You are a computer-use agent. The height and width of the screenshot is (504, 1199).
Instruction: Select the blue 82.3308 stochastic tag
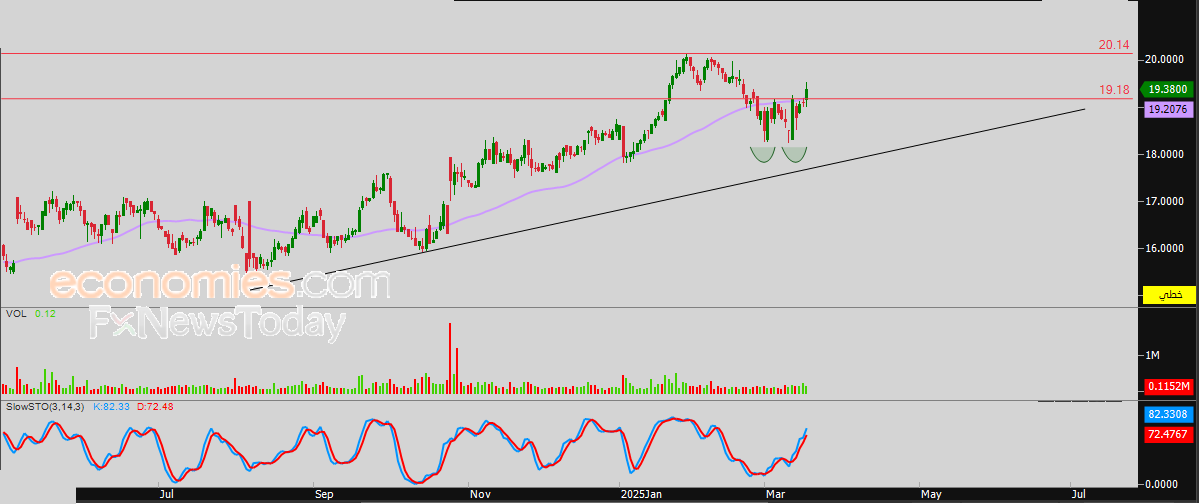click(x=1168, y=415)
